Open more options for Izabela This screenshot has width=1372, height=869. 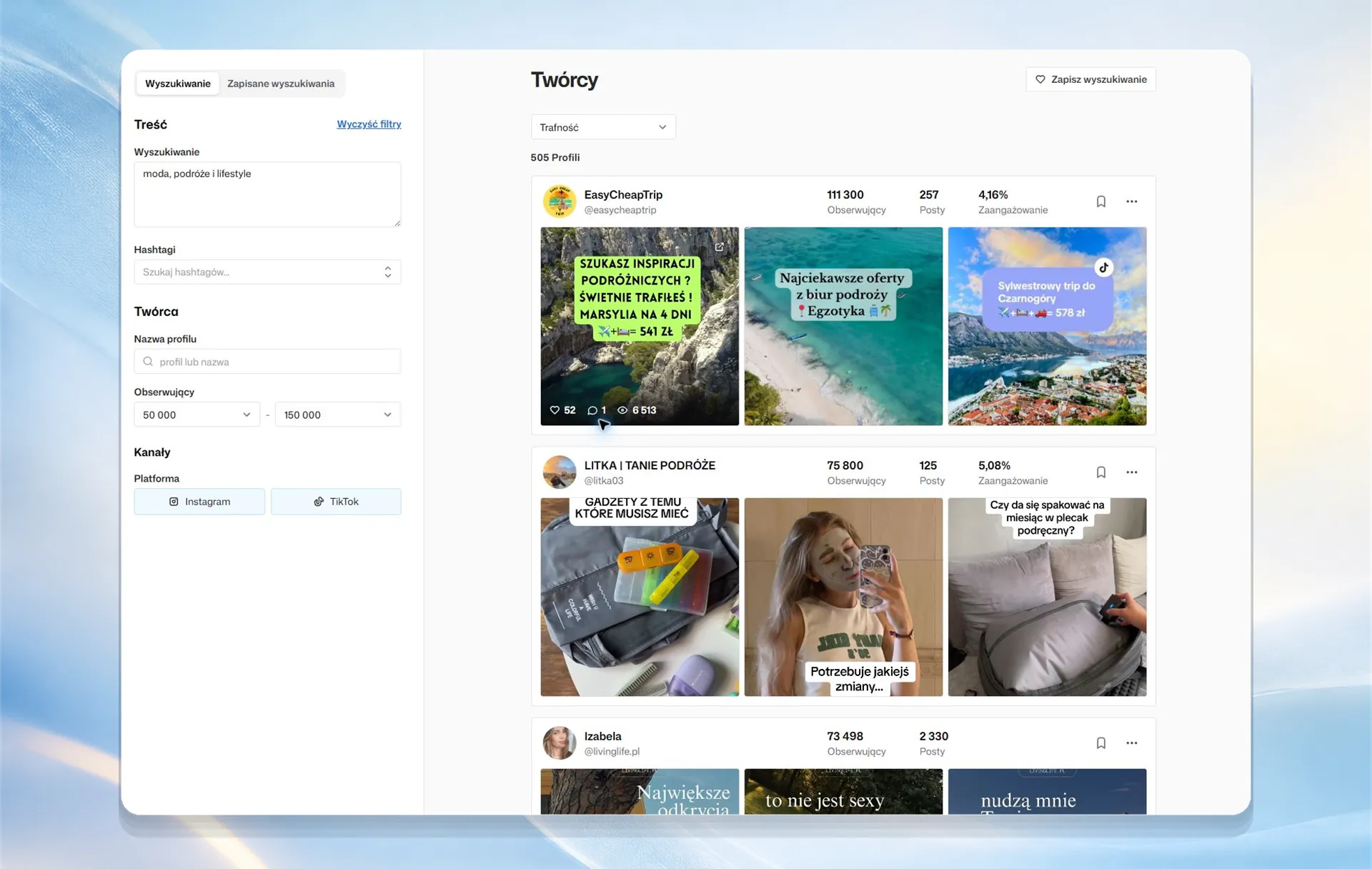[1131, 743]
